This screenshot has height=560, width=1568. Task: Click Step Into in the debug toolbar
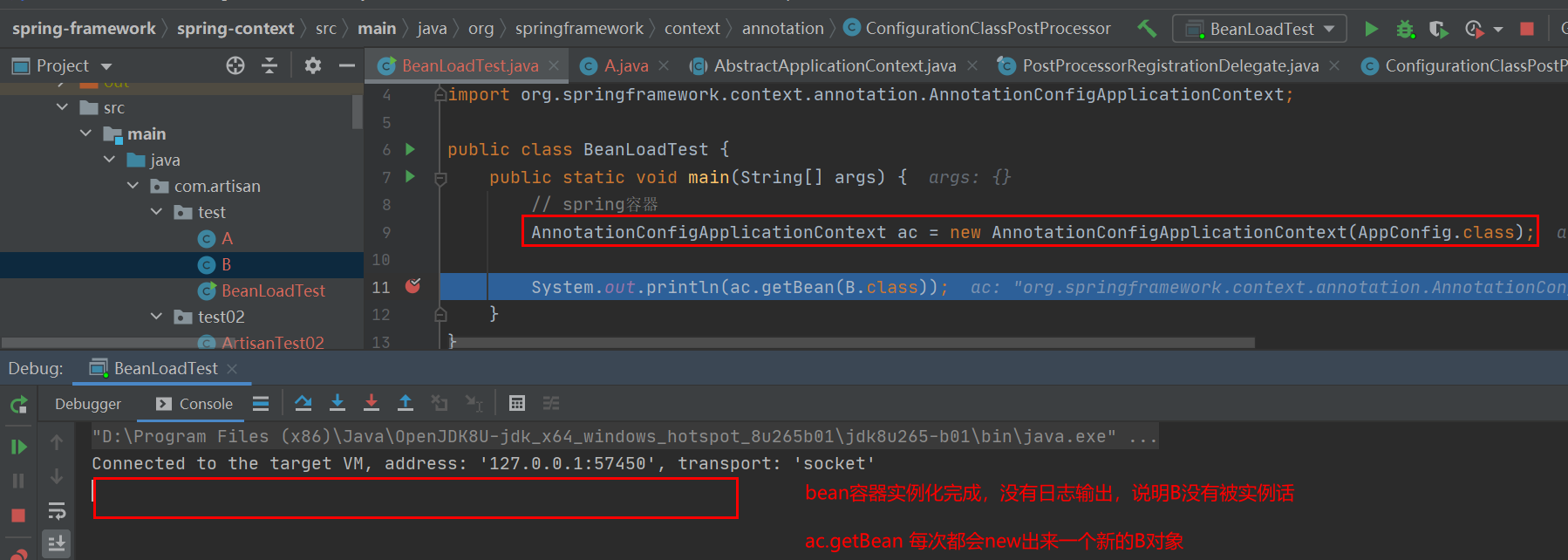337,403
